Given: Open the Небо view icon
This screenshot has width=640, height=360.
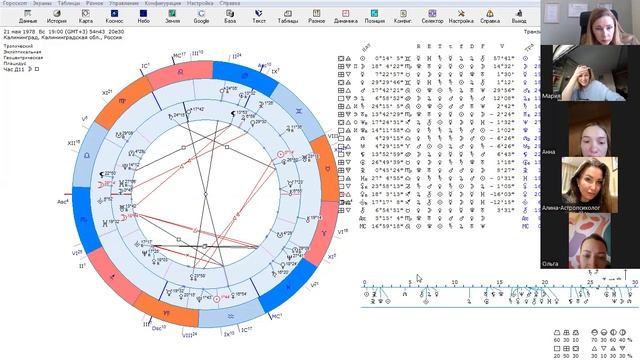Looking at the screenshot, I should (x=143, y=16).
